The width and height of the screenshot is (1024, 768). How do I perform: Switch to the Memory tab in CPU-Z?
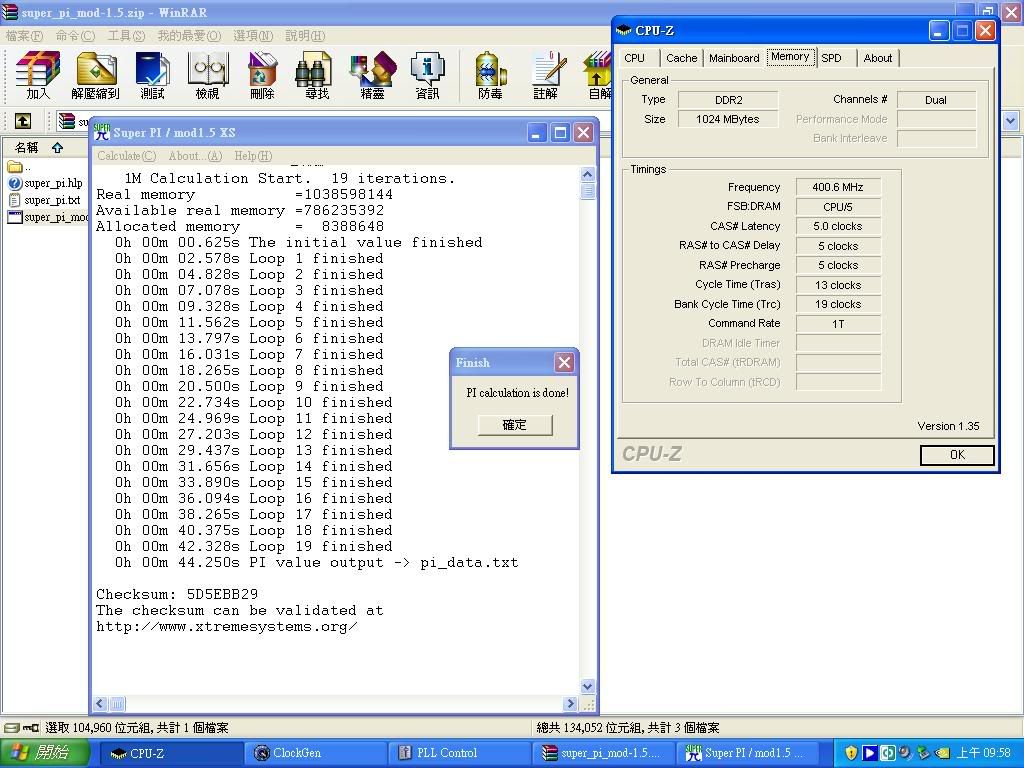pyautogui.click(x=790, y=57)
